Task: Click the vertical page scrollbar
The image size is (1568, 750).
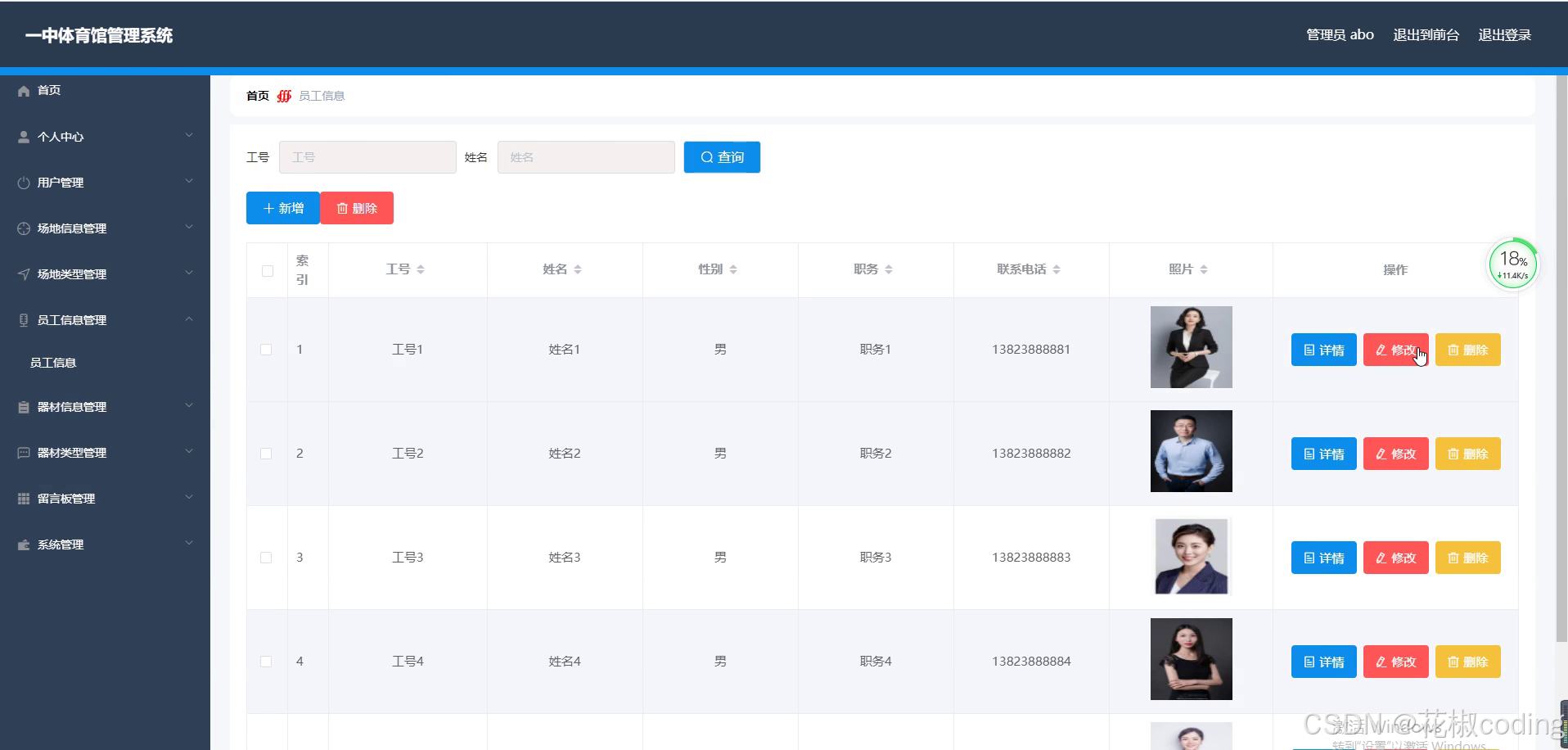Action: (x=1561, y=359)
